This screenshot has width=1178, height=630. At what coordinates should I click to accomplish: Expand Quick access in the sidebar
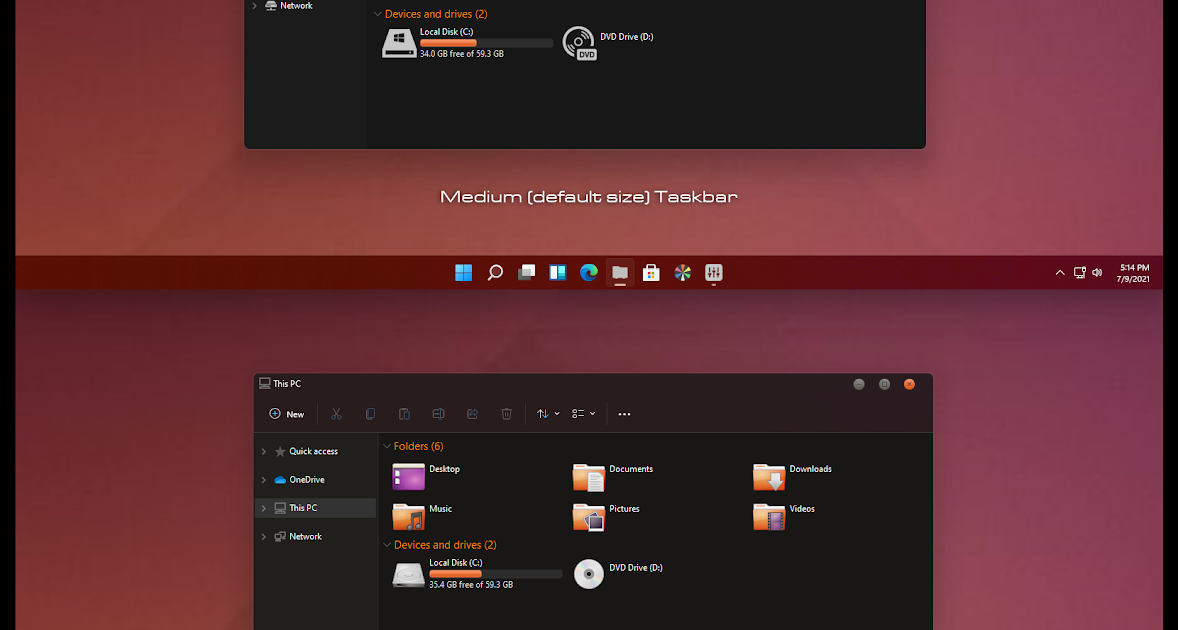263,451
